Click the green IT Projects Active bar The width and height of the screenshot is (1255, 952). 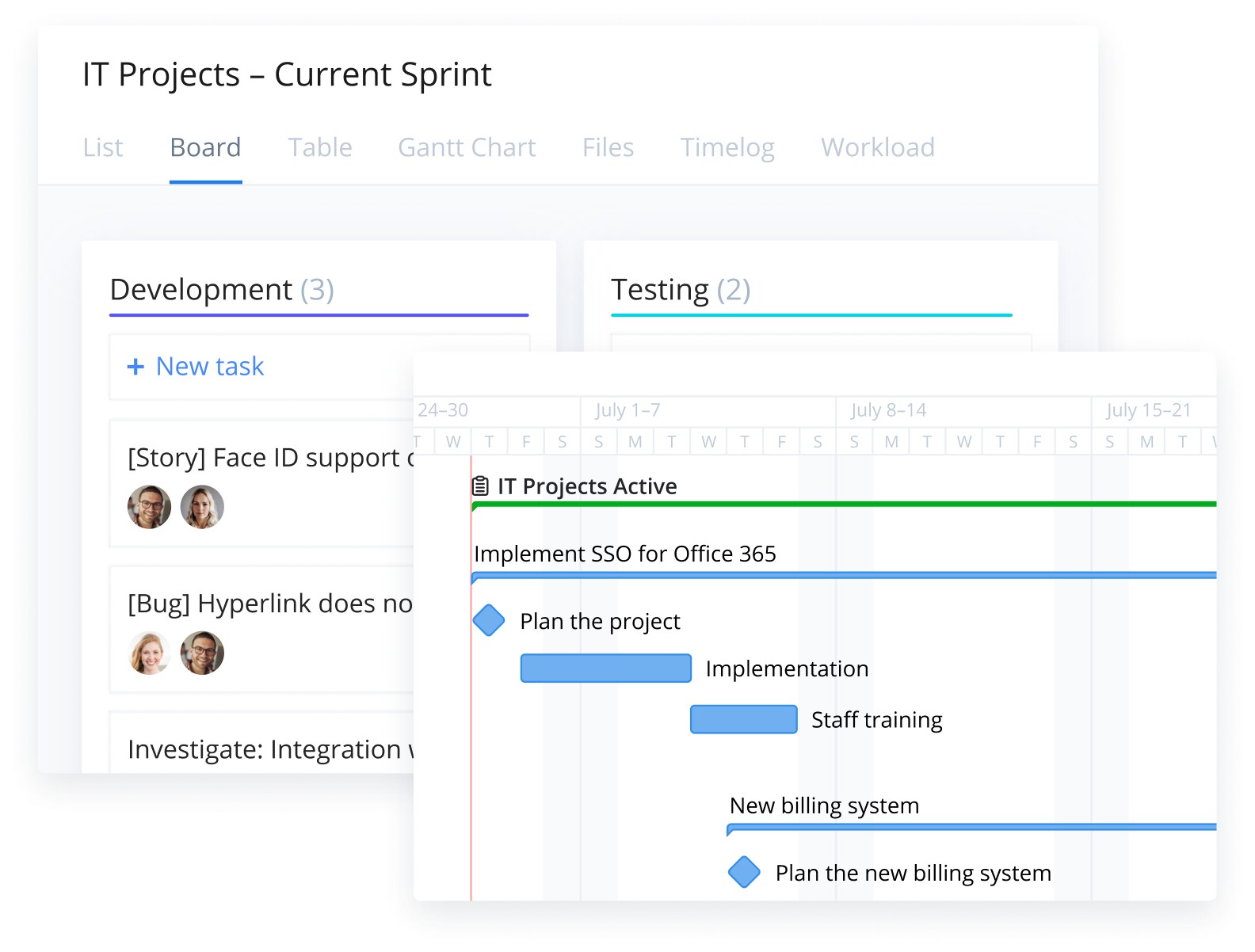coord(844,505)
